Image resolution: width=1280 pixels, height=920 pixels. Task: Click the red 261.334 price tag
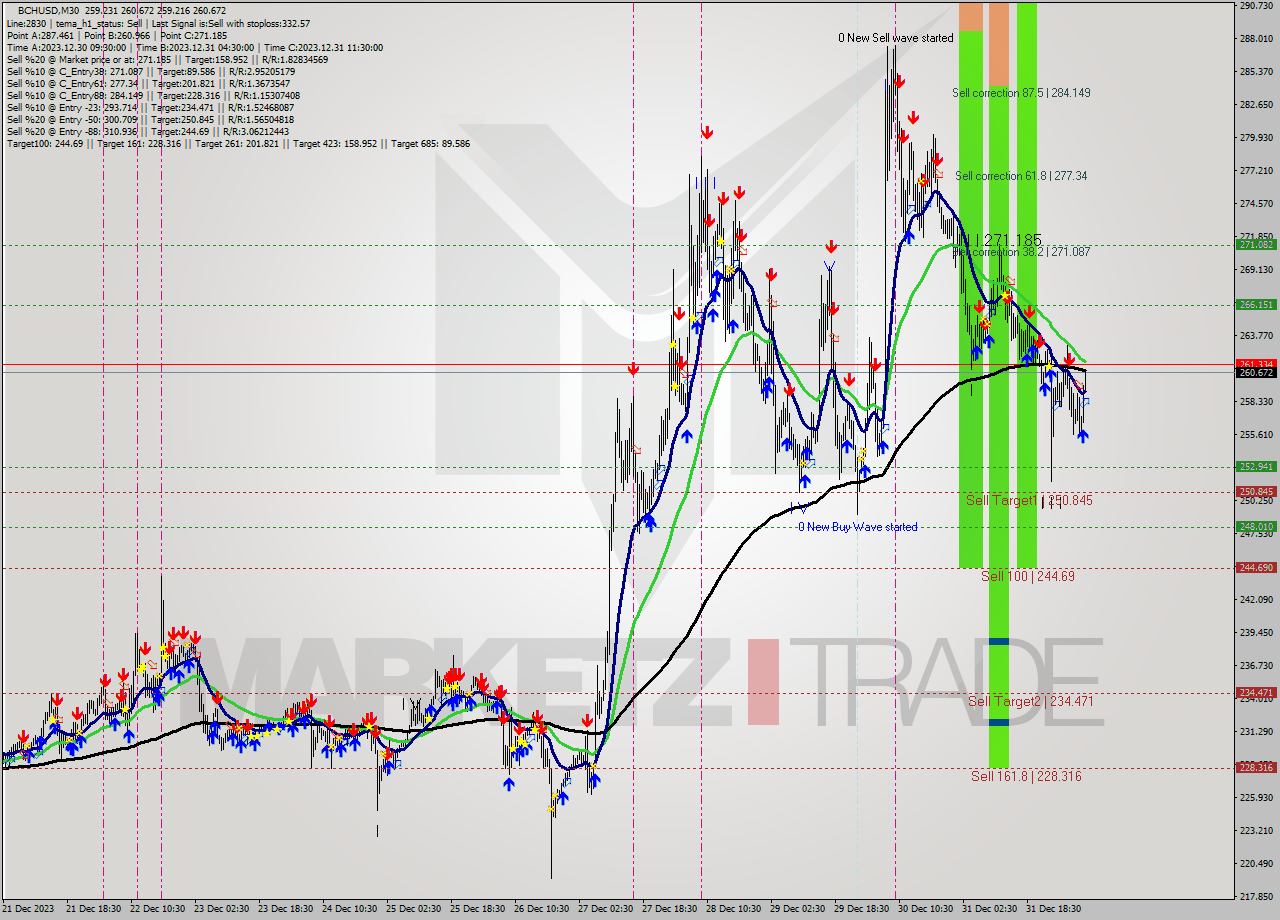coord(1256,364)
